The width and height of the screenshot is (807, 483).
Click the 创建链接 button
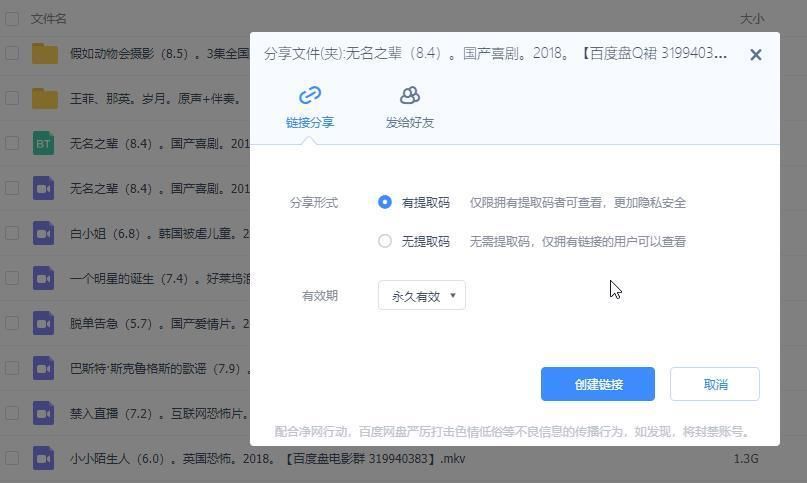(598, 384)
